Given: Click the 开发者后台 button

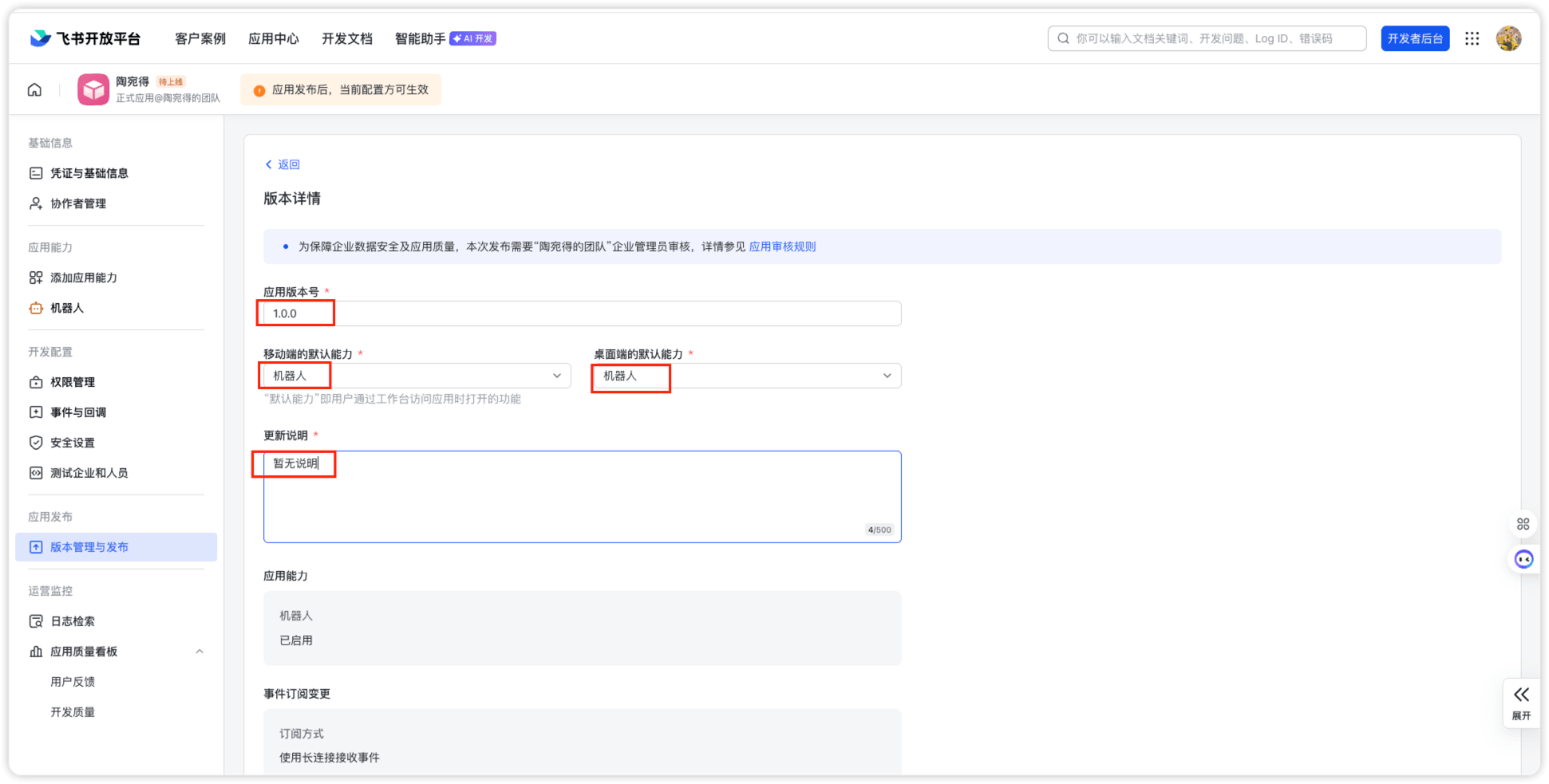Looking at the screenshot, I should (x=1415, y=38).
